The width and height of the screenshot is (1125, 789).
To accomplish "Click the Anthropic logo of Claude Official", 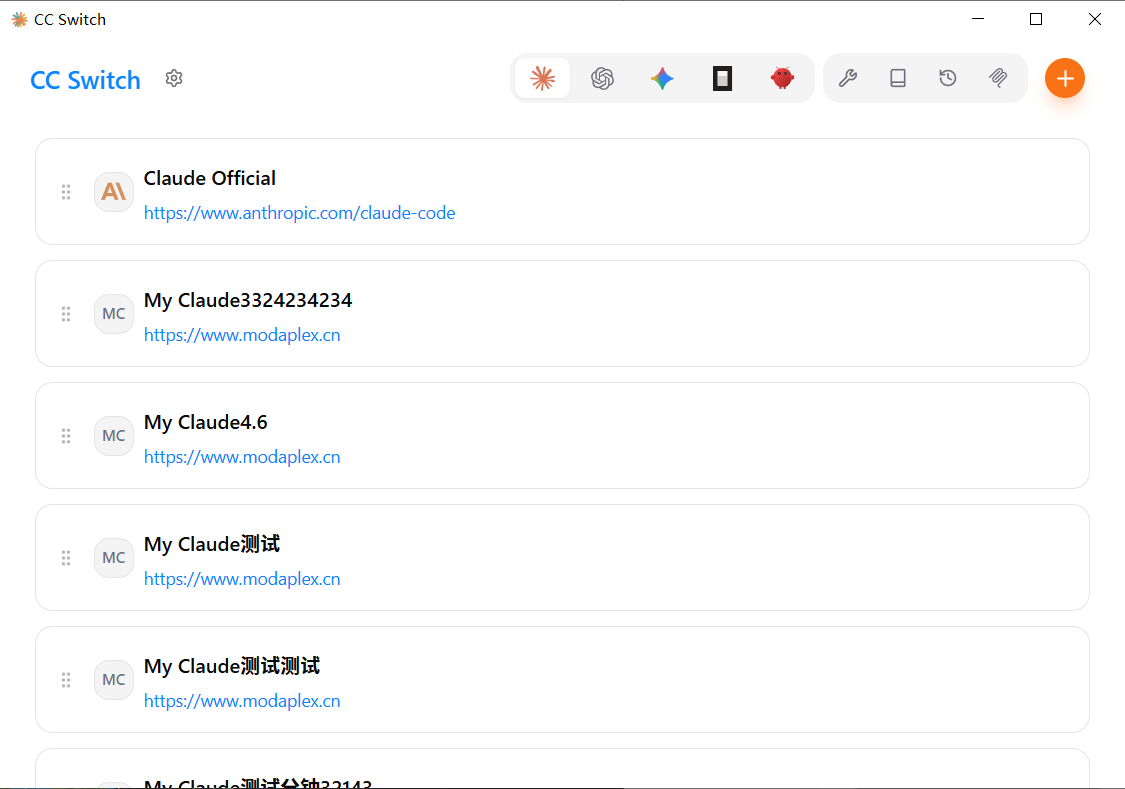I will 113,192.
